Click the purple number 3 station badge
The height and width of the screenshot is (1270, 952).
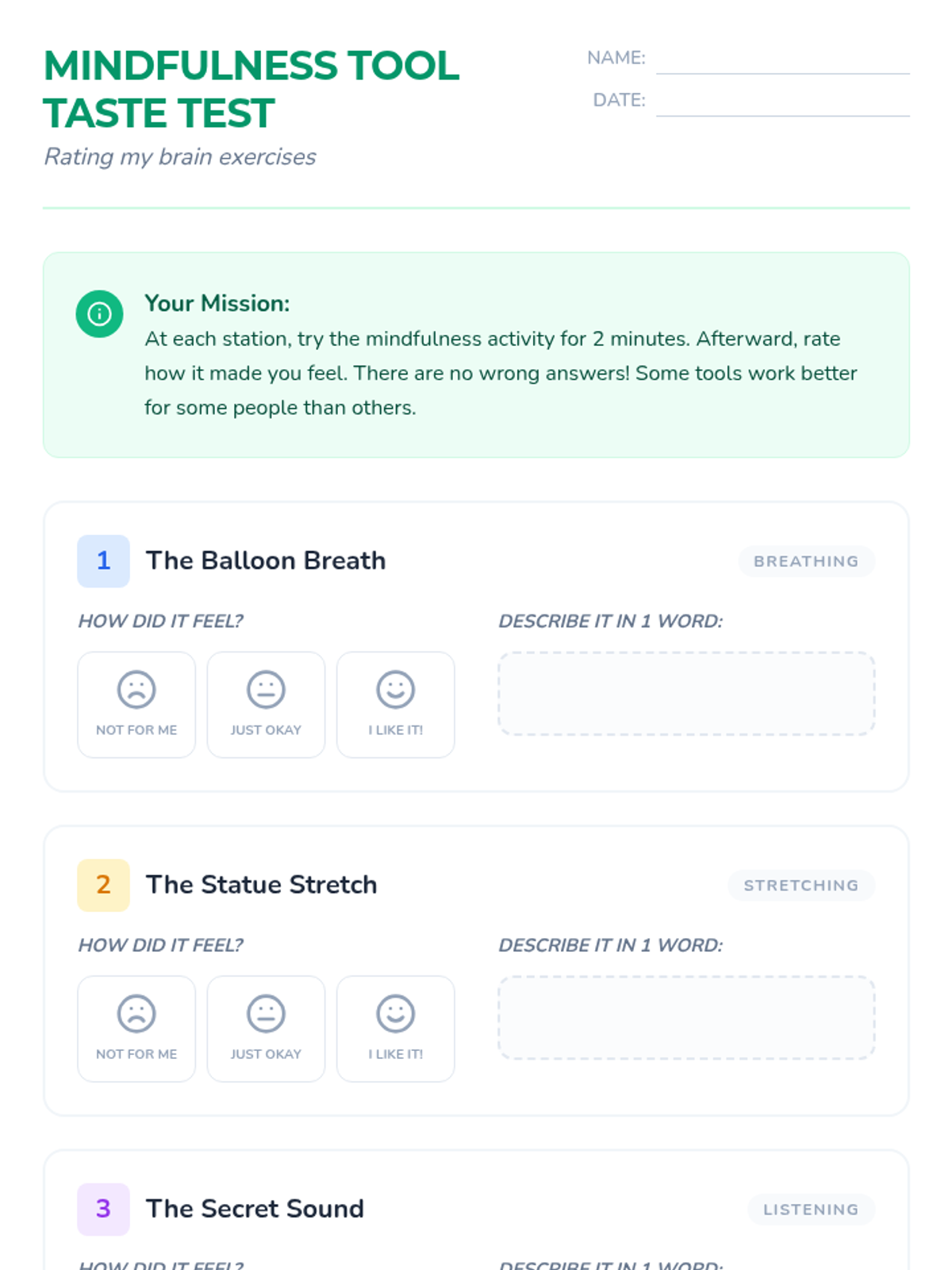coord(103,1209)
